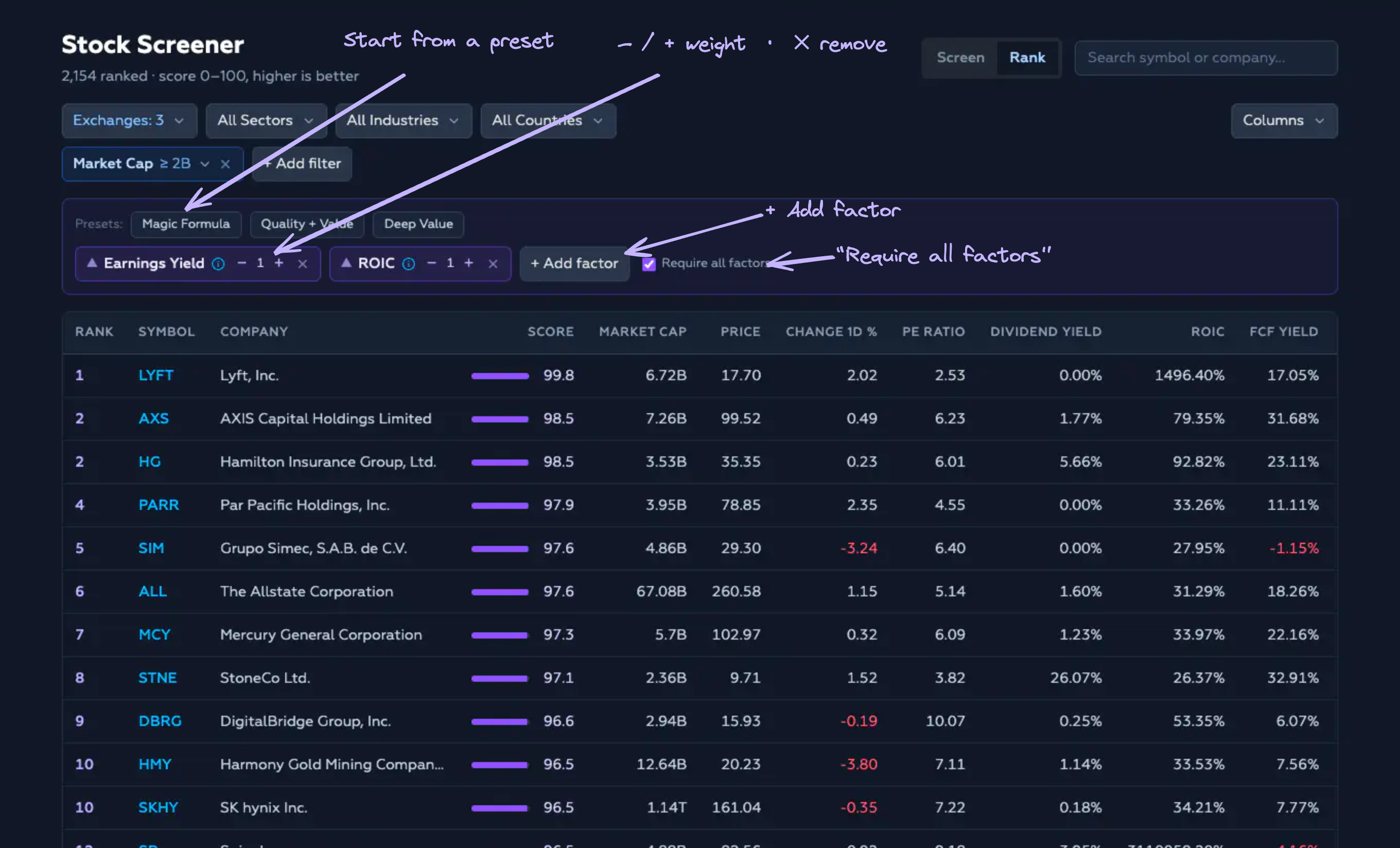Click DigitalBridge PE ratio 10.07
This screenshot has width=1400, height=848.
[946, 721]
